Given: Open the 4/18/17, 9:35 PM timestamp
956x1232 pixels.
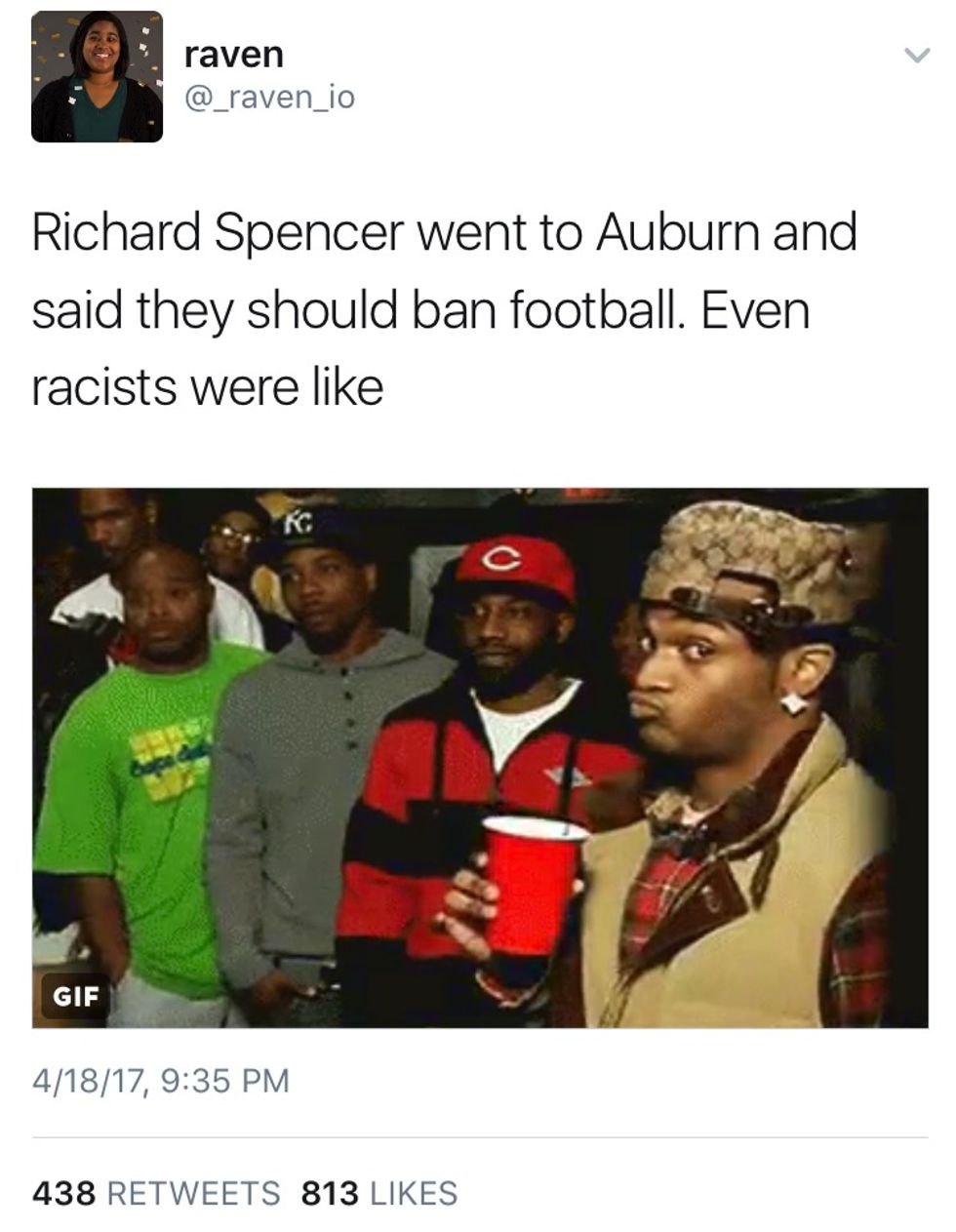Looking at the screenshot, I should 161,1080.
